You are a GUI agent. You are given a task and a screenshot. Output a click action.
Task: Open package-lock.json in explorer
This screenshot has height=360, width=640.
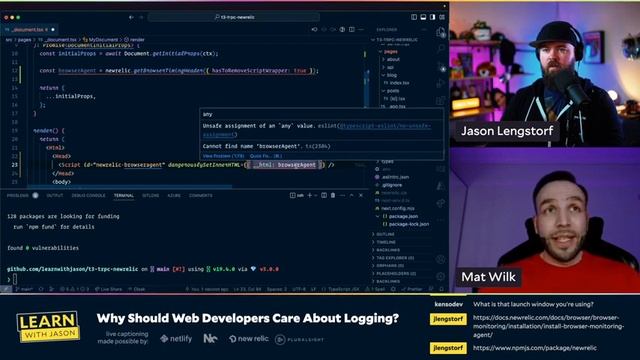pos(405,224)
